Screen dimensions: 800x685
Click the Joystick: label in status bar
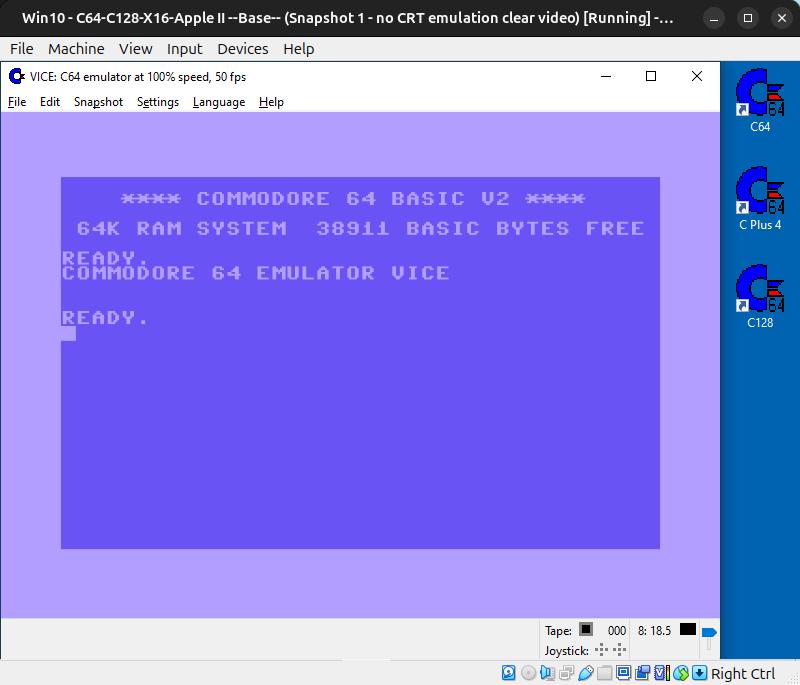click(x=566, y=651)
